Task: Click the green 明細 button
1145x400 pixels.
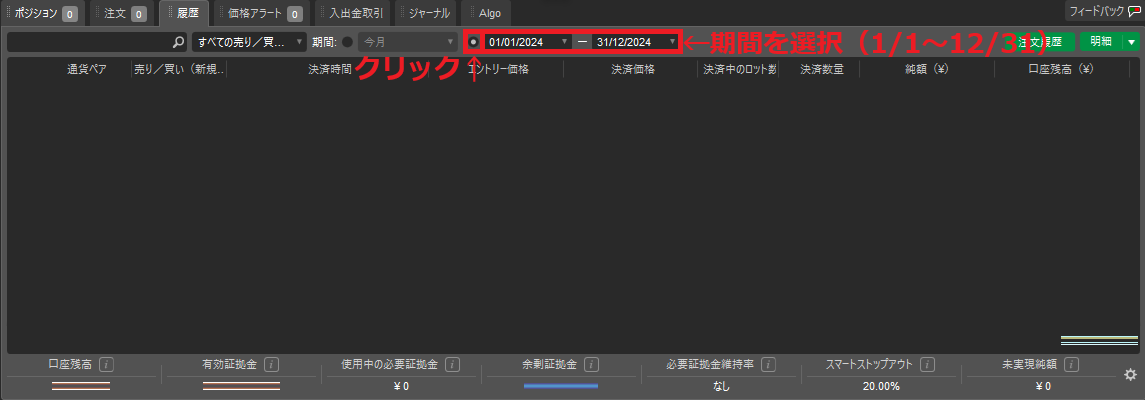Action: point(1101,42)
